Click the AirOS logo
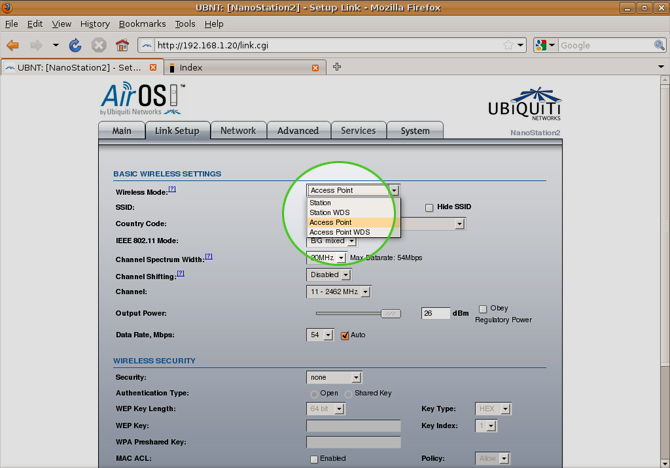This screenshot has width=670, height=468. point(143,98)
